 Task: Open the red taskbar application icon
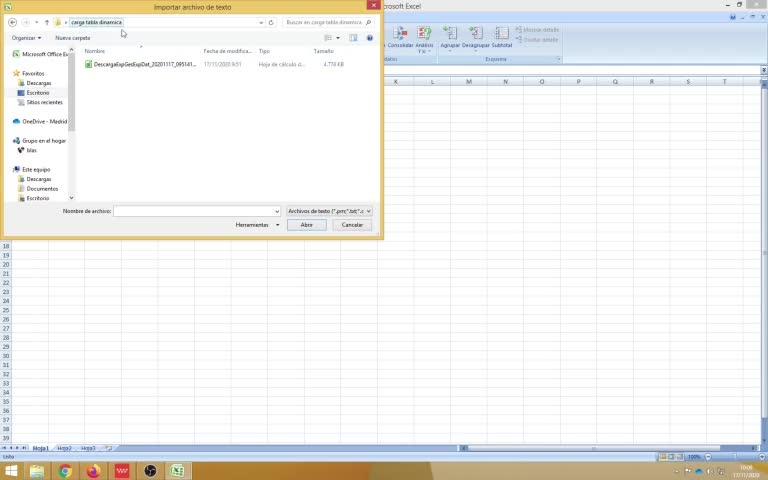click(x=122, y=471)
